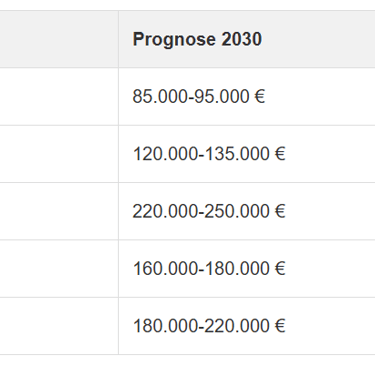
Task: Click the euro sign after 95.000
Action: (x=260, y=97)
